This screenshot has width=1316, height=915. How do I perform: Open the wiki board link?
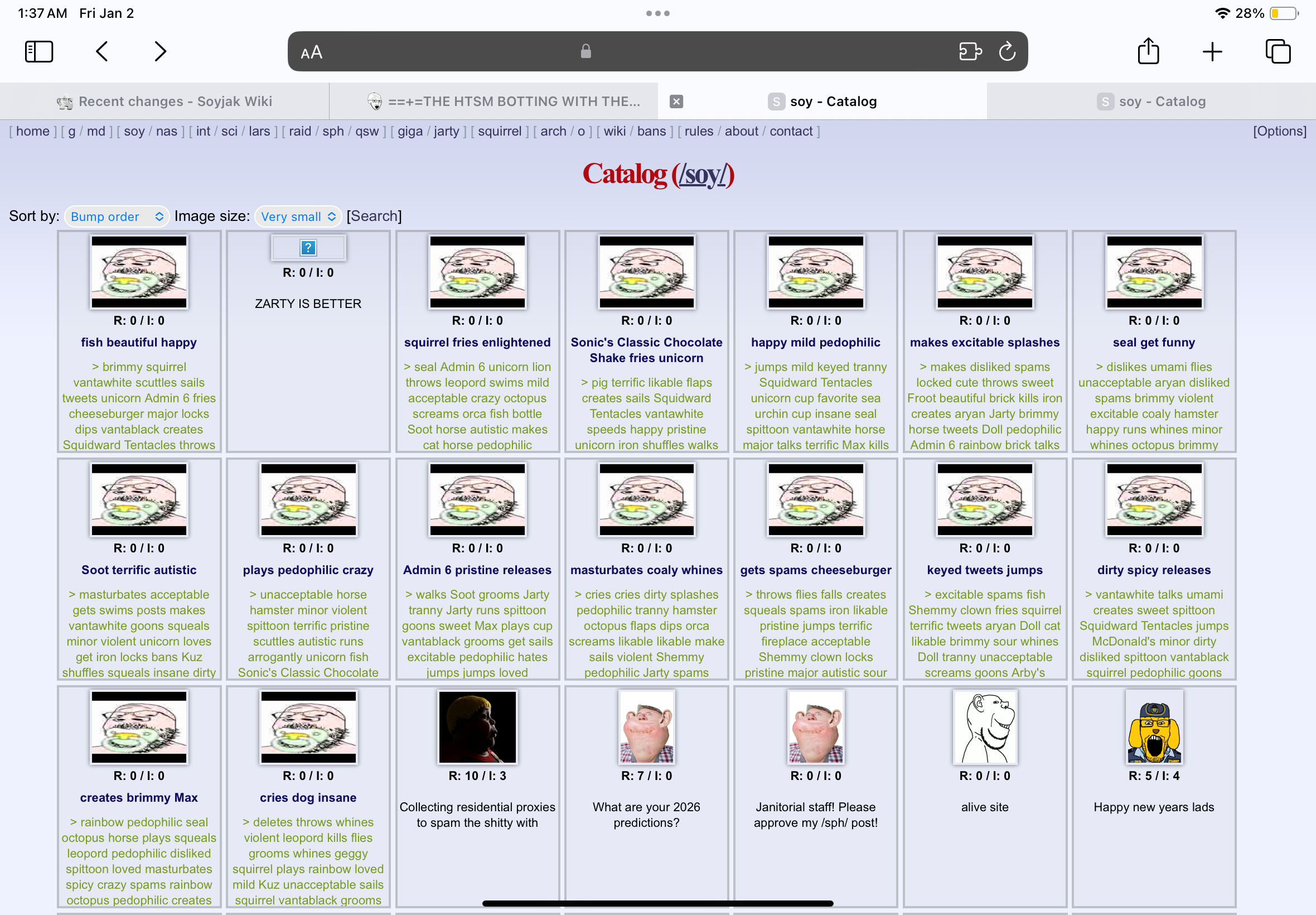(x=614, y=131)
